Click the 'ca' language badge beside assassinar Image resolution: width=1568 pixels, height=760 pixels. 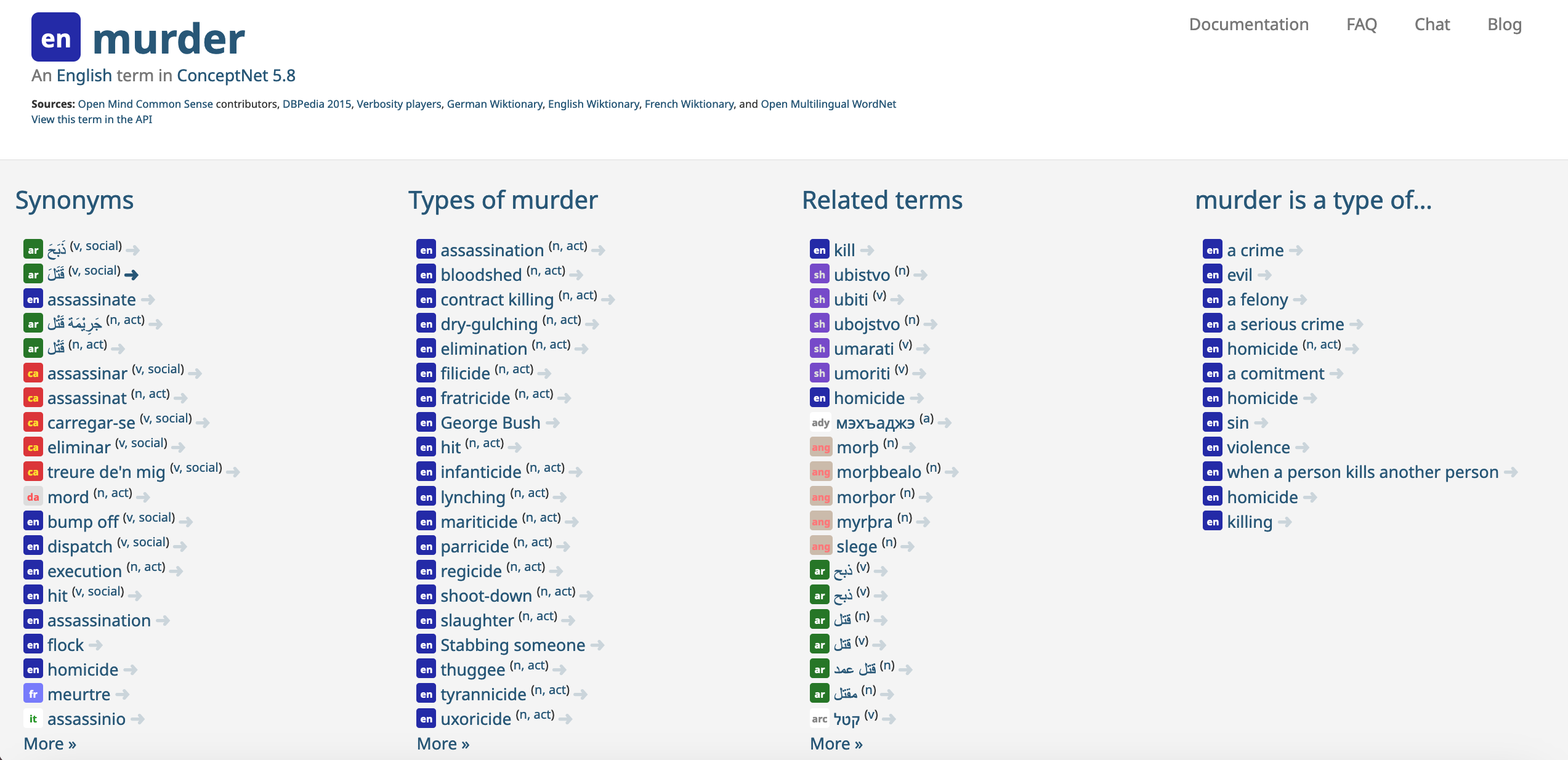(x=33, y=373)
